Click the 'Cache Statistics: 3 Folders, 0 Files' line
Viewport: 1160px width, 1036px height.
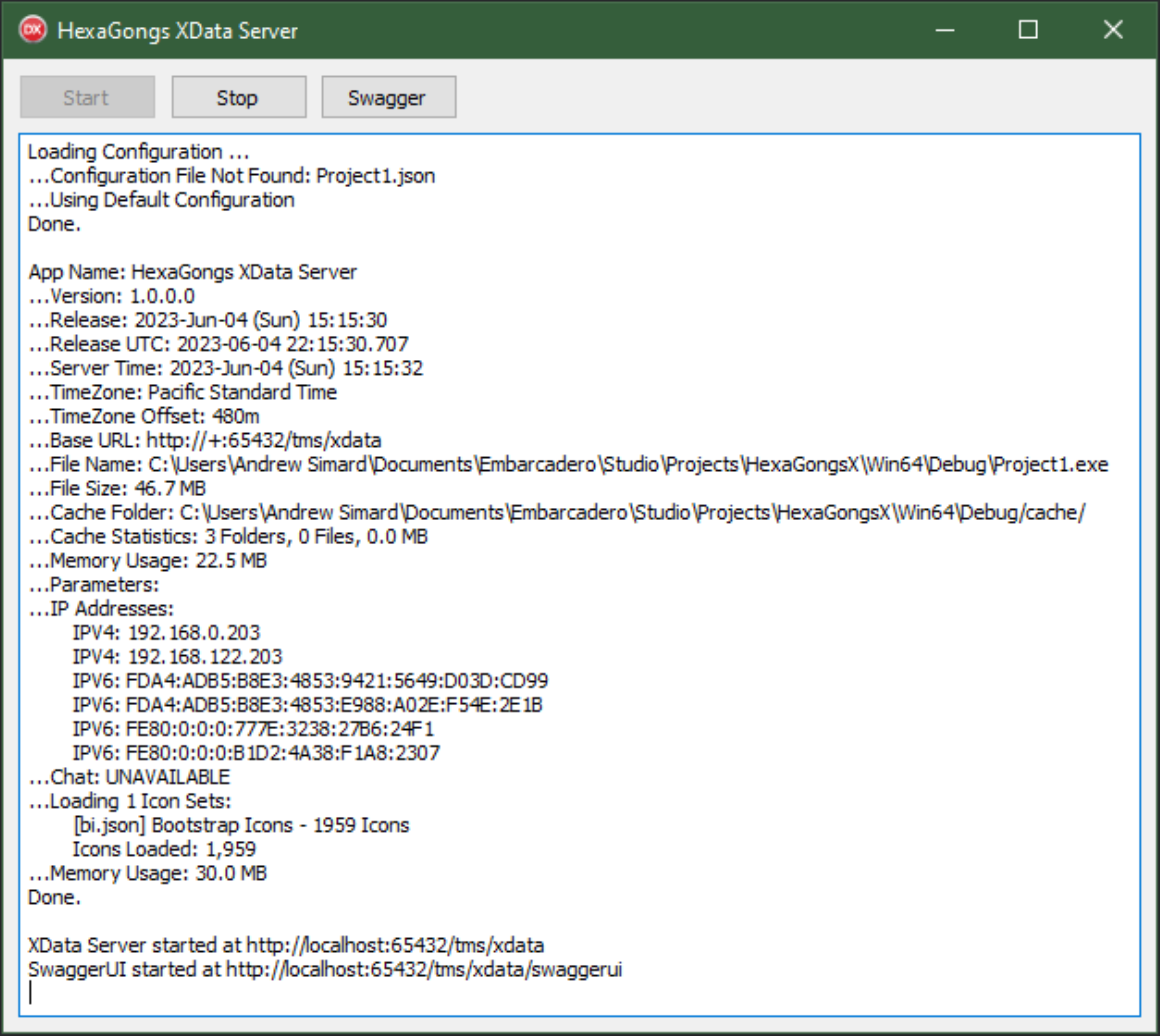click(228, 536)
